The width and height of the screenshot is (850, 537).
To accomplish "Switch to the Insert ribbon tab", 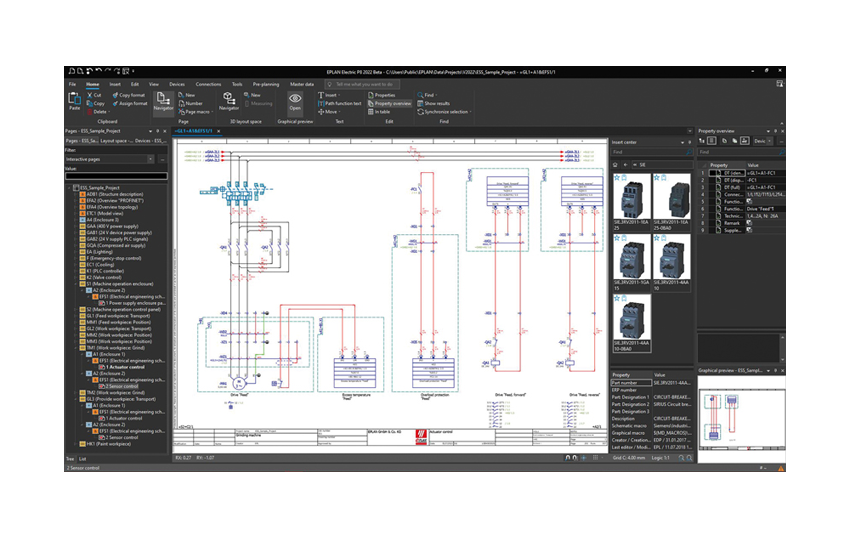I will (115, 84).
